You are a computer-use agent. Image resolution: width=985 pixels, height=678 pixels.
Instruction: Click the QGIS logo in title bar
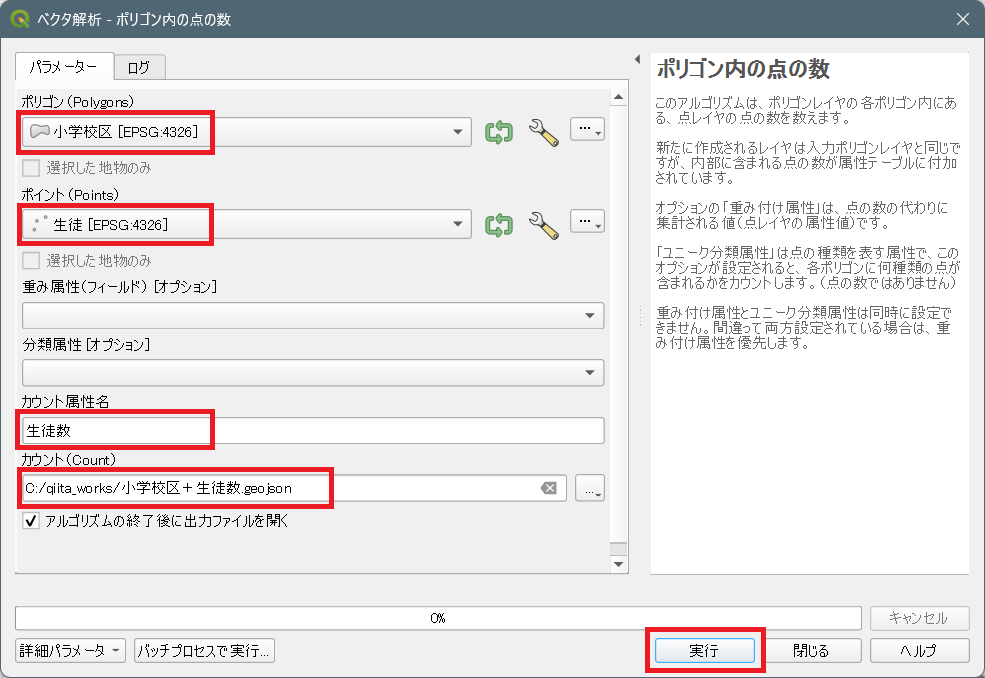(20, 19)
